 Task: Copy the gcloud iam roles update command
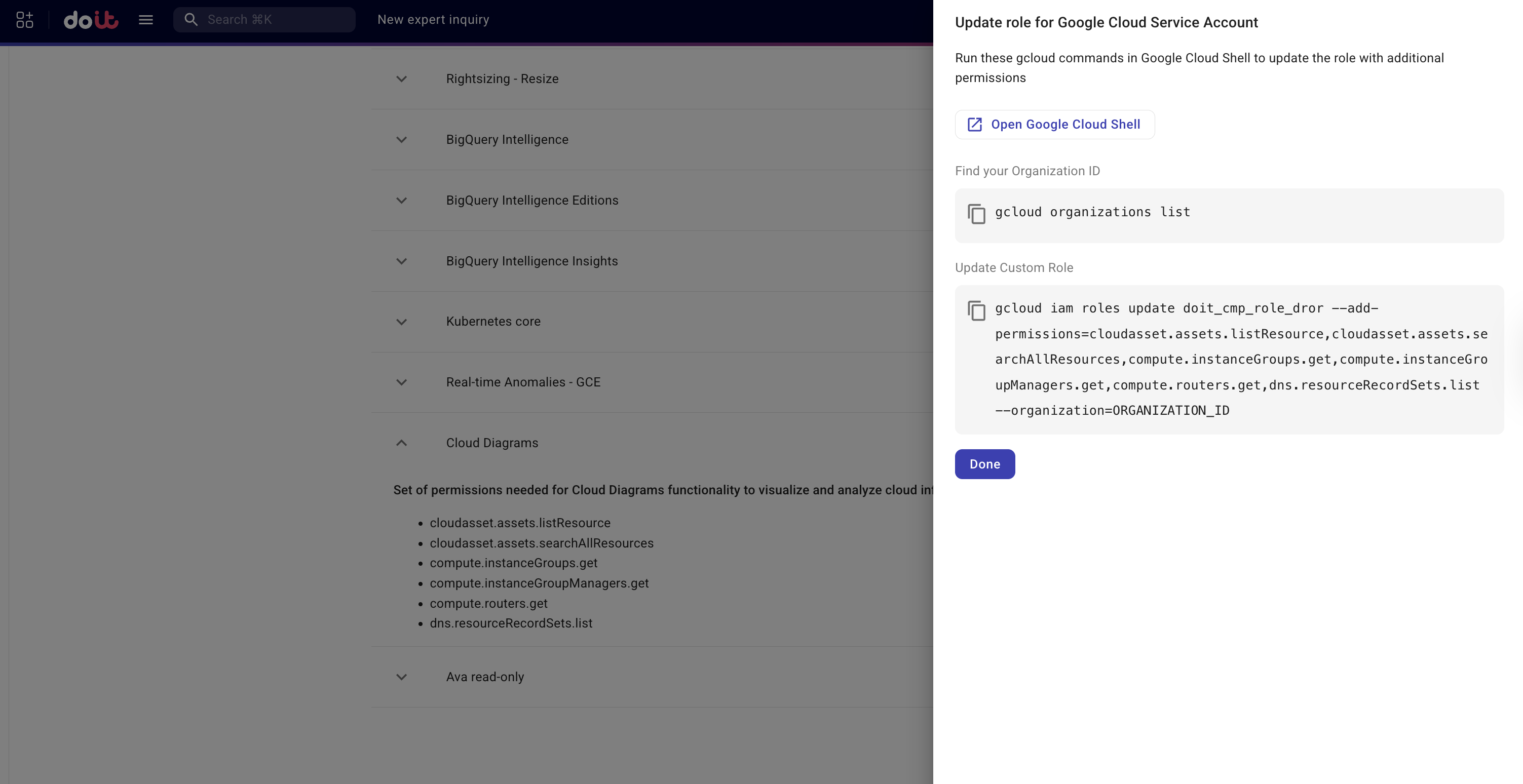[x=976, y=311]
